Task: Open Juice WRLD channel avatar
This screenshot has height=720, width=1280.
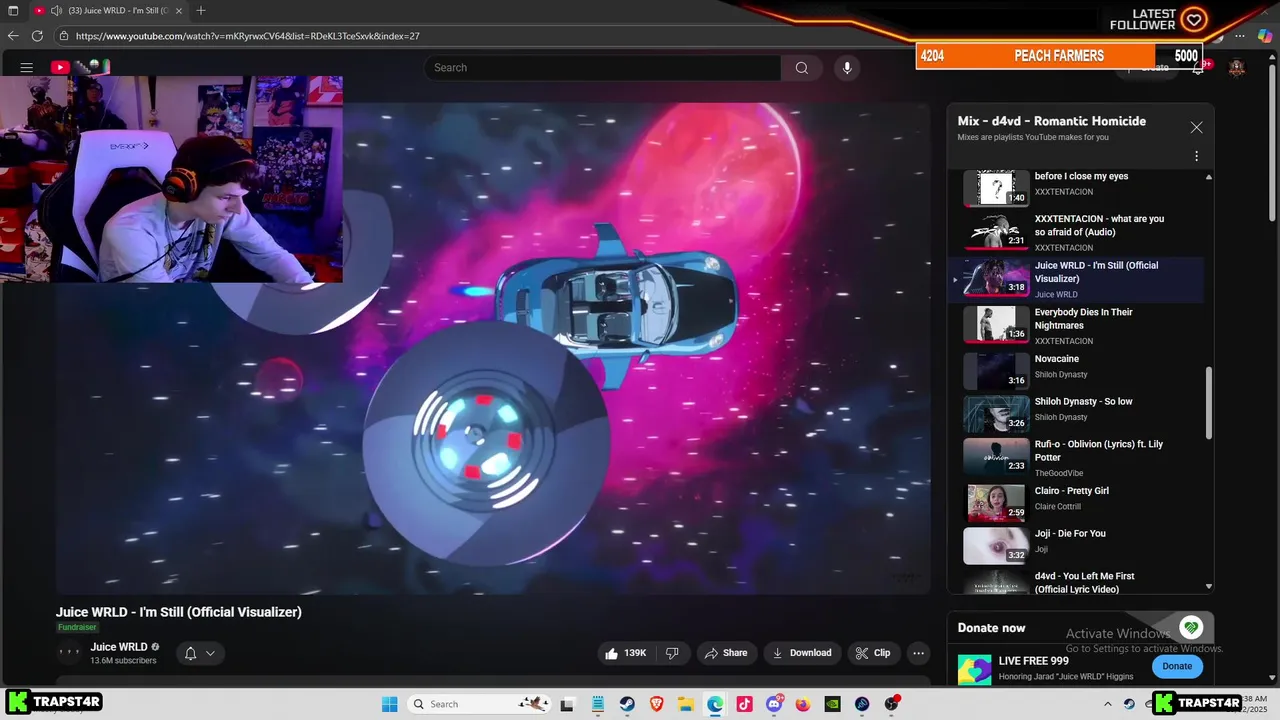Action: [69, 653]
